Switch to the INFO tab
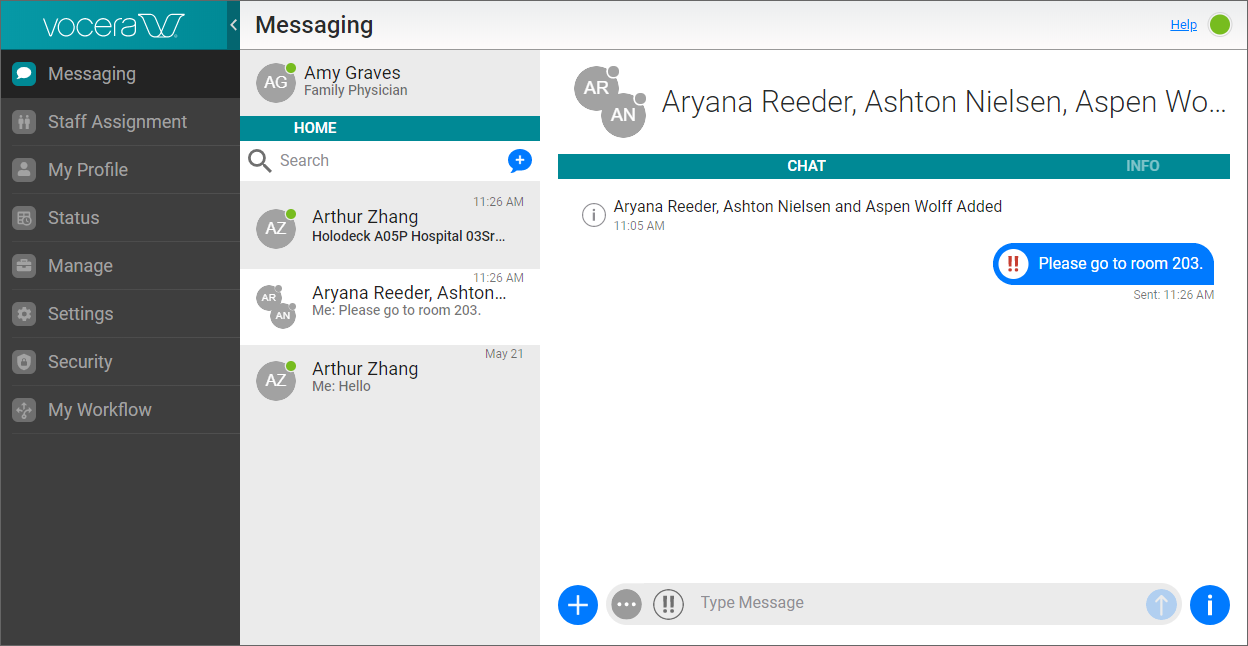Screen dimensions: 1248x646 pyautogui.click(x=1142, y=166)
